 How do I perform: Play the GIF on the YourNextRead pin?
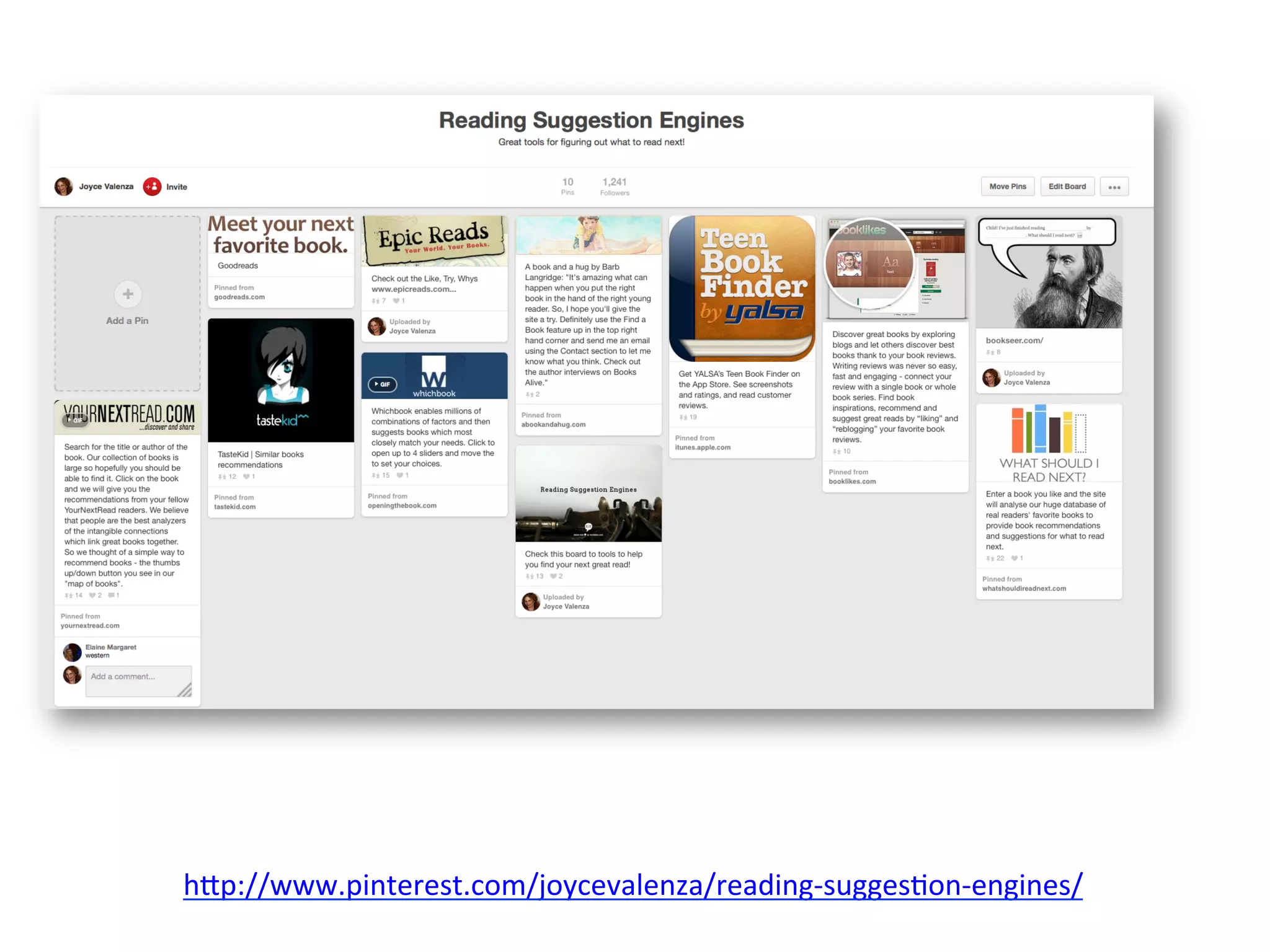(75, 420)
